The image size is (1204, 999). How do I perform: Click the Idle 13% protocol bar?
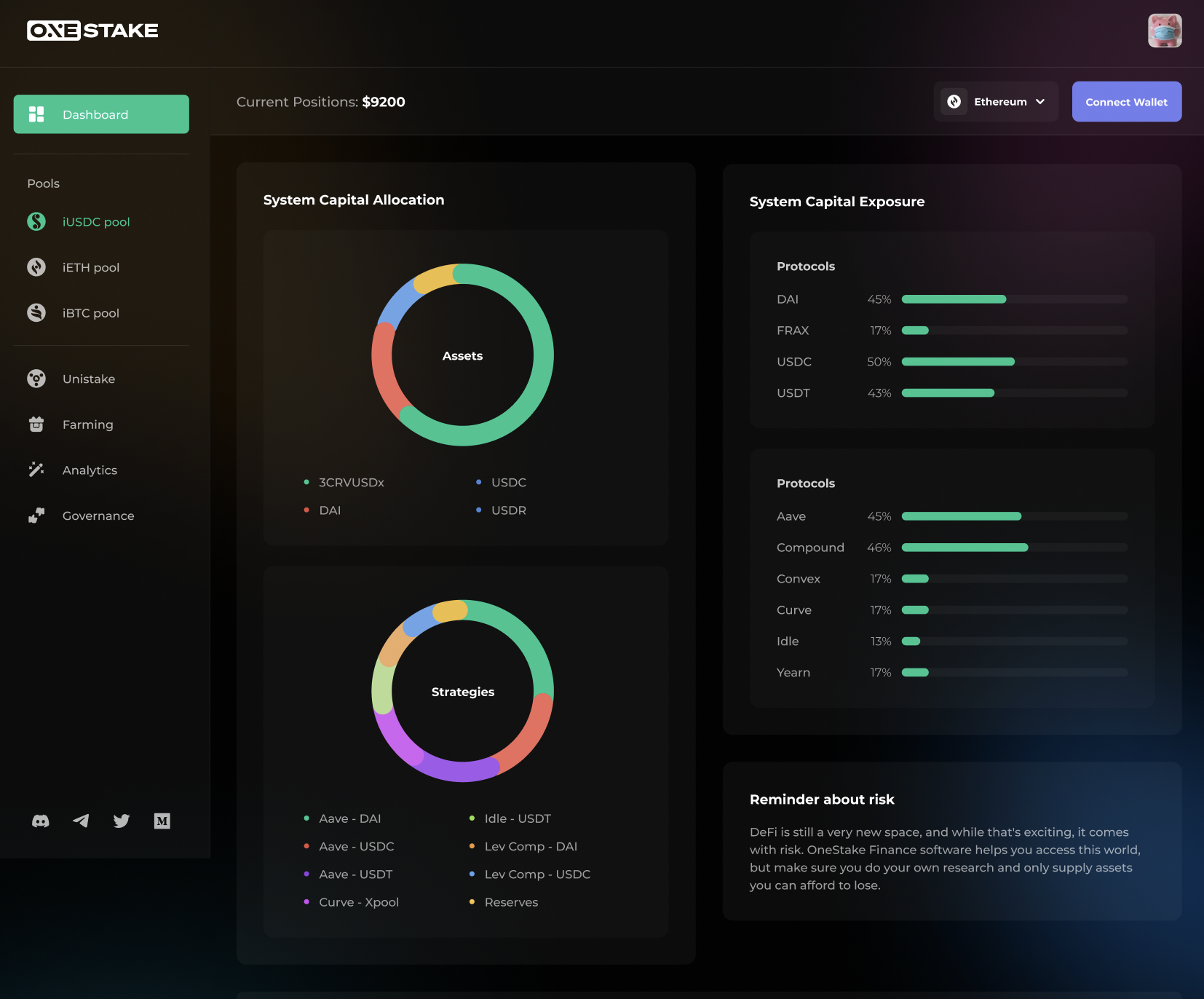(1015, 641)
